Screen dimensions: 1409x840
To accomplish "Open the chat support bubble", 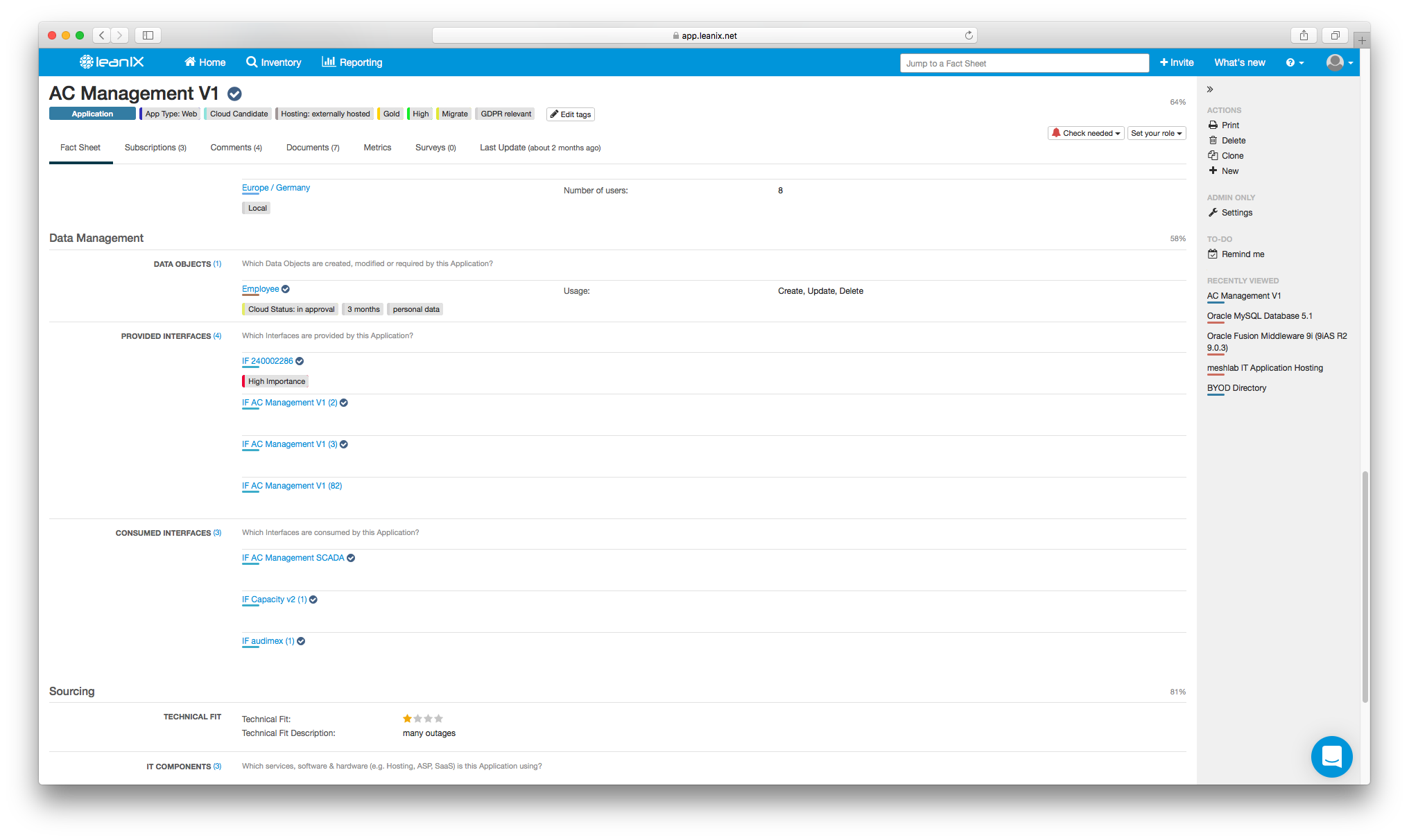I will (x=1331, y=756).
